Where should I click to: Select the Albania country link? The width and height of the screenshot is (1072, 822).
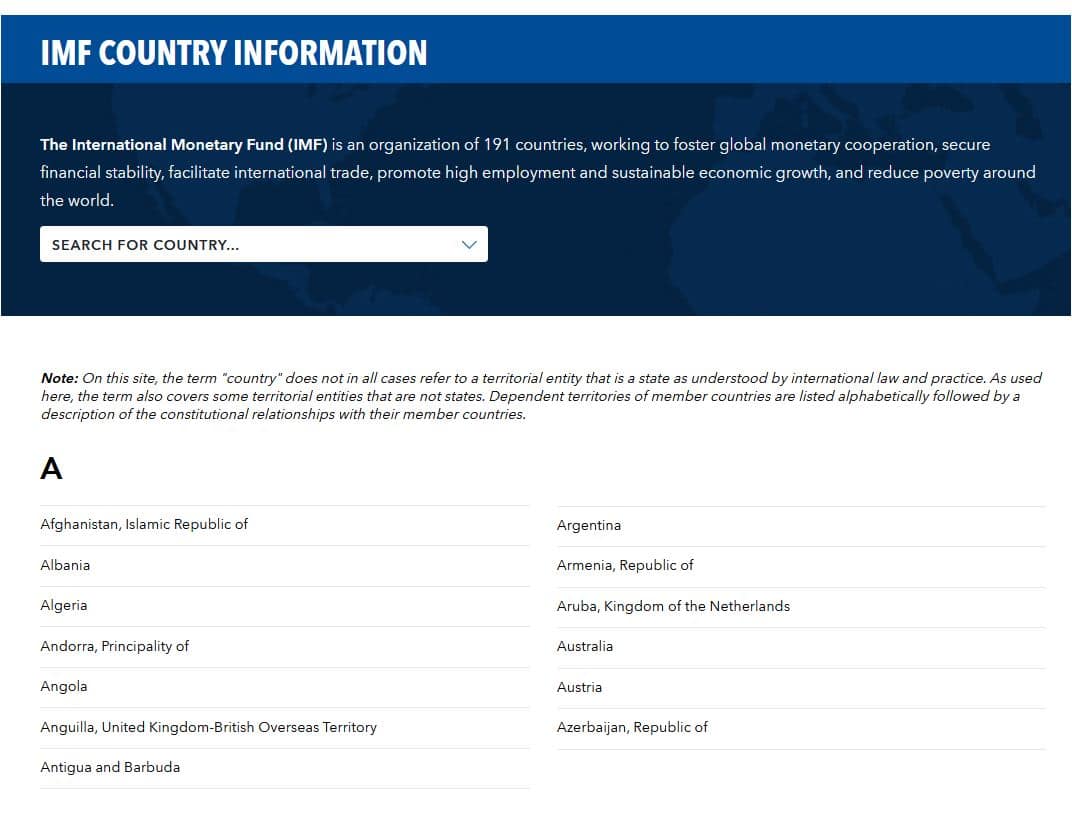(65, 565)
